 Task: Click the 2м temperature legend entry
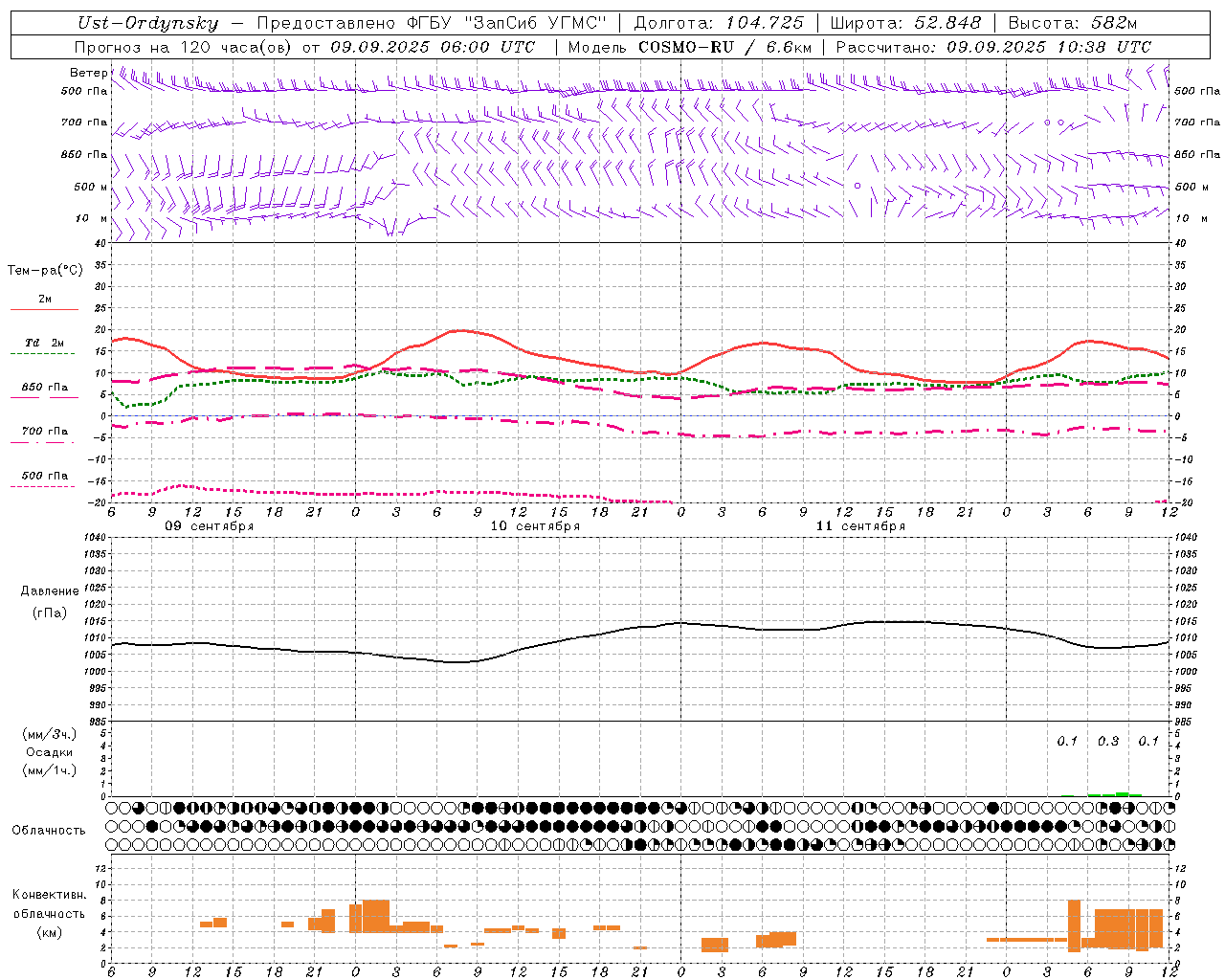tap(45, 299)
